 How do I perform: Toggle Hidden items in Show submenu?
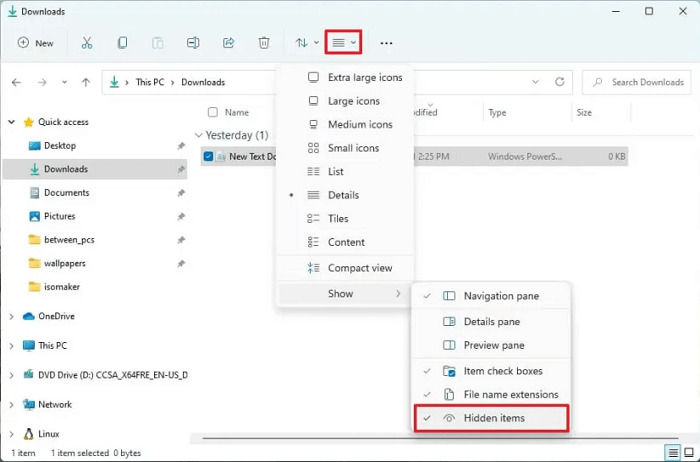[494, 418]
